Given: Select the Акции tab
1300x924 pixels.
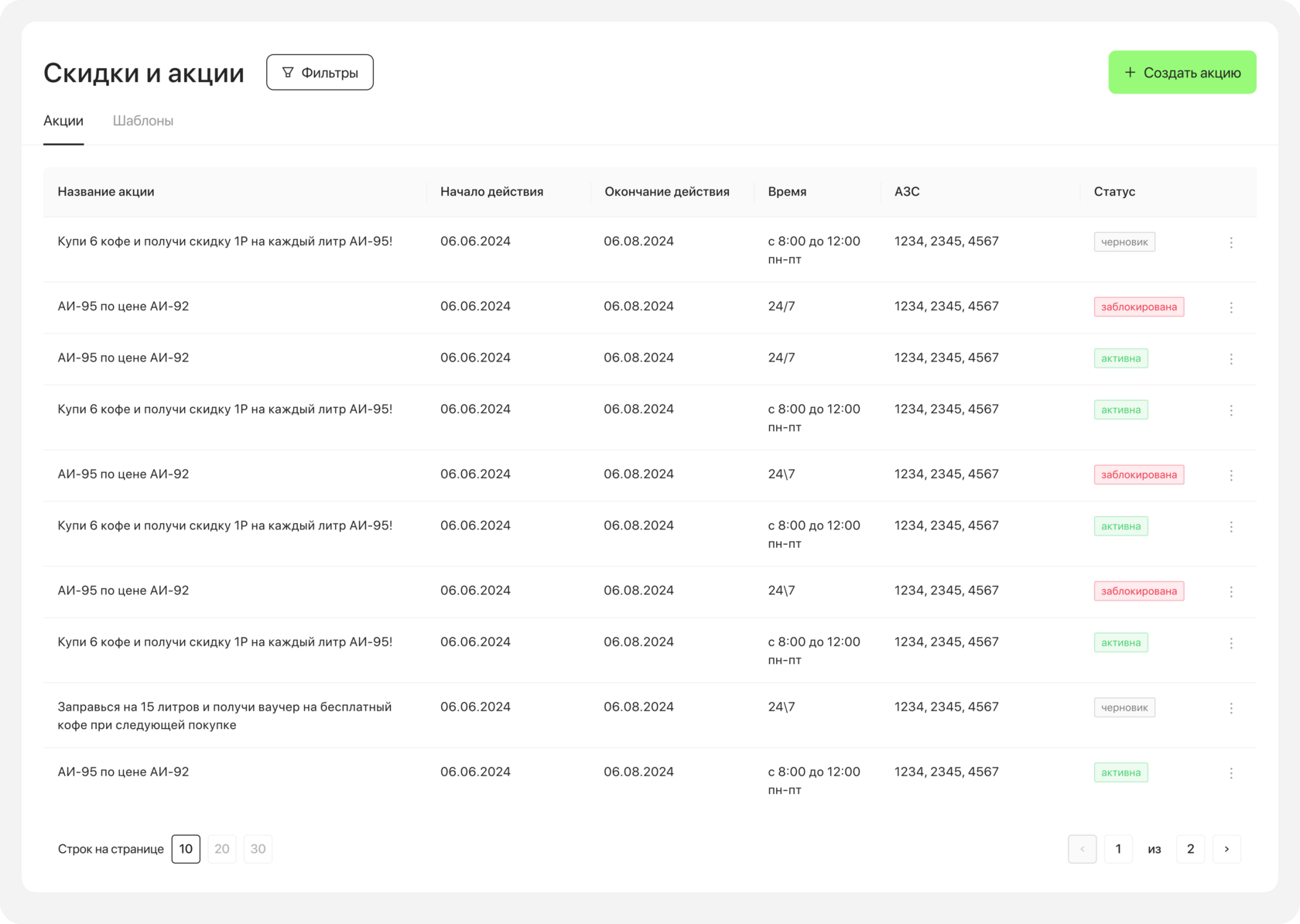Looking at the screenshot, I should point(63,121).
